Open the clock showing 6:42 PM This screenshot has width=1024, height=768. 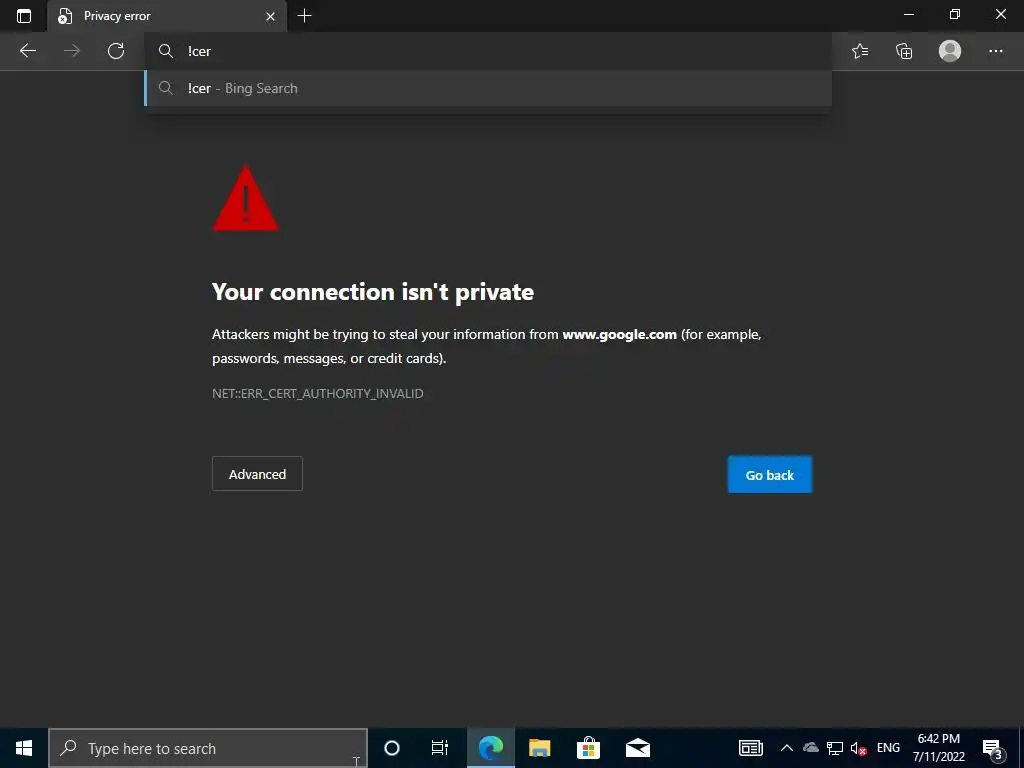click(938, 748)
